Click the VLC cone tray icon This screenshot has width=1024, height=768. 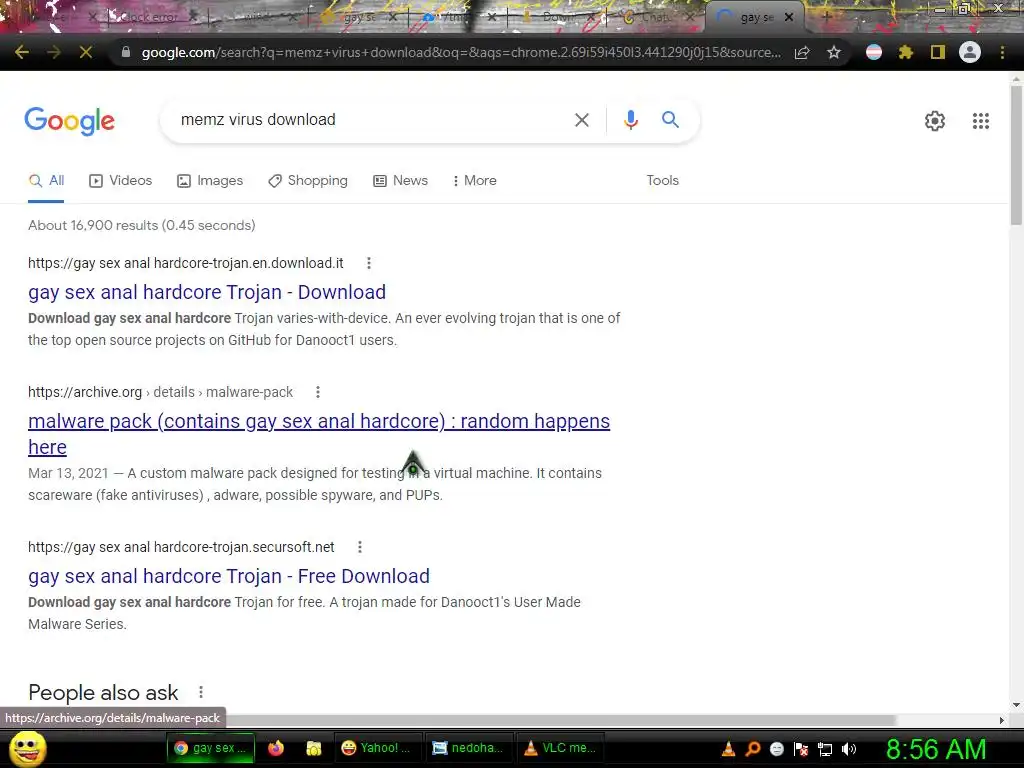728,749
